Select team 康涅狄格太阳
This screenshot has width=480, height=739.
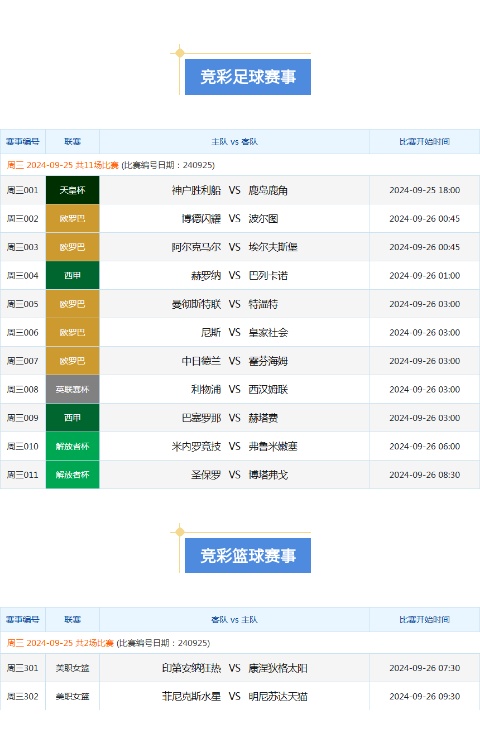[278, 668]
